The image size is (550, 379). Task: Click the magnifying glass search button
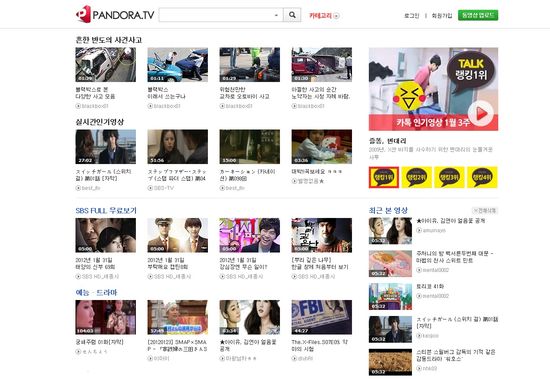click(x=292, y=15)
